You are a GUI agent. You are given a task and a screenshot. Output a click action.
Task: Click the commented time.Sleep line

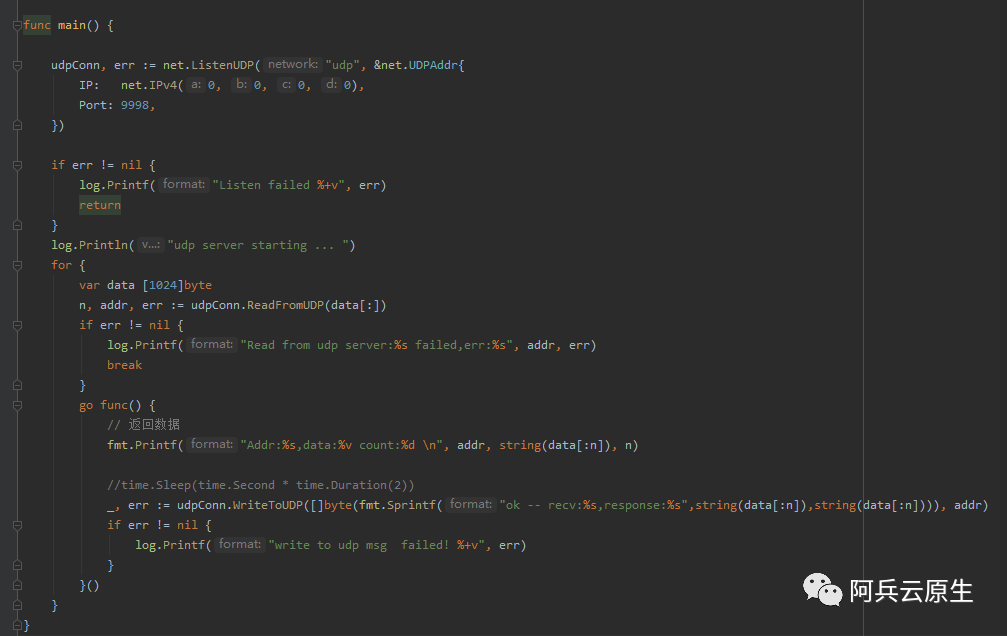tap(260, 485)
